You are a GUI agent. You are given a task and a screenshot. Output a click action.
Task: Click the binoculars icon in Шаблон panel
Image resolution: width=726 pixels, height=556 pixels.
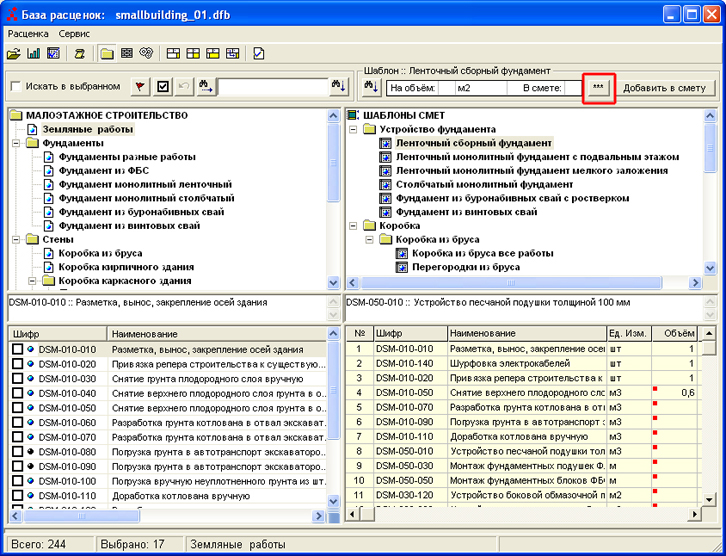369,87
